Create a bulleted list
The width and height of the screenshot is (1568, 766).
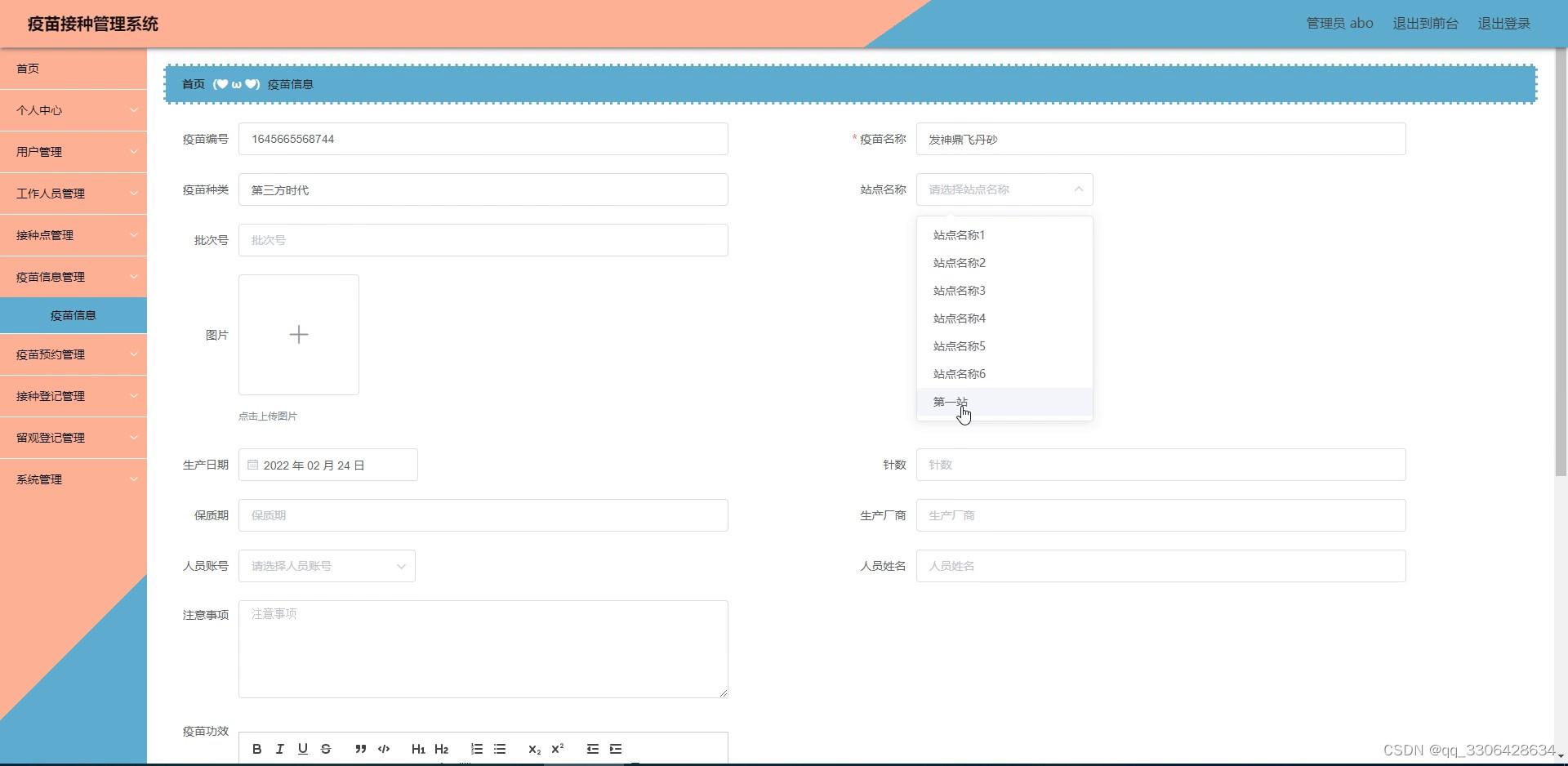coord(500,749)
